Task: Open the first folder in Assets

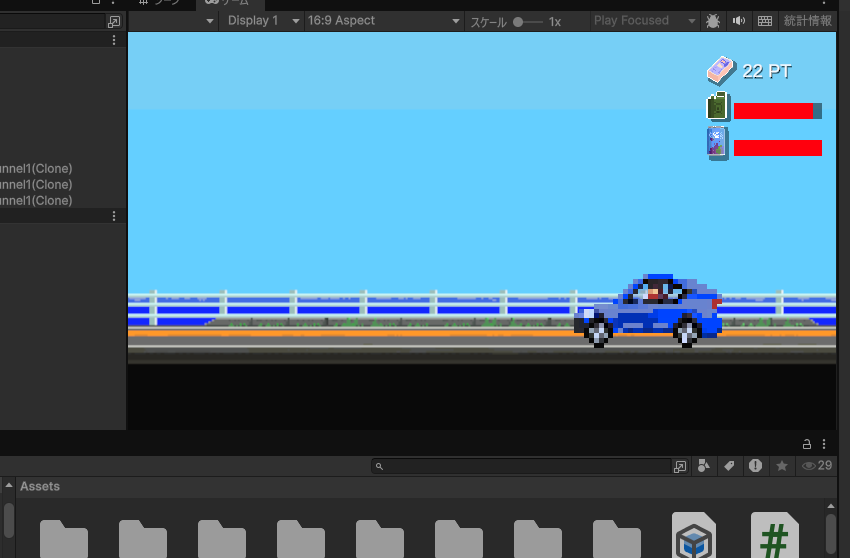Action: 64,539
